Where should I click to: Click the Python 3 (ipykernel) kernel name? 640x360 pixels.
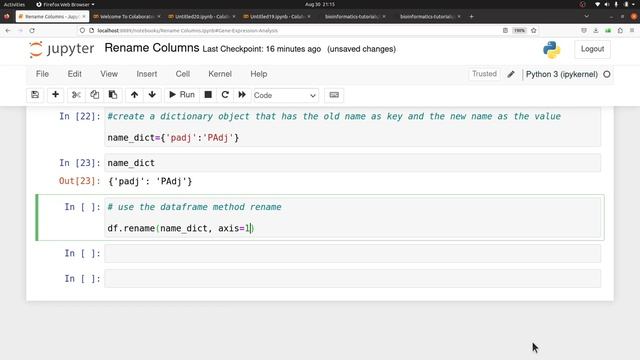click(x=562, y=74)
